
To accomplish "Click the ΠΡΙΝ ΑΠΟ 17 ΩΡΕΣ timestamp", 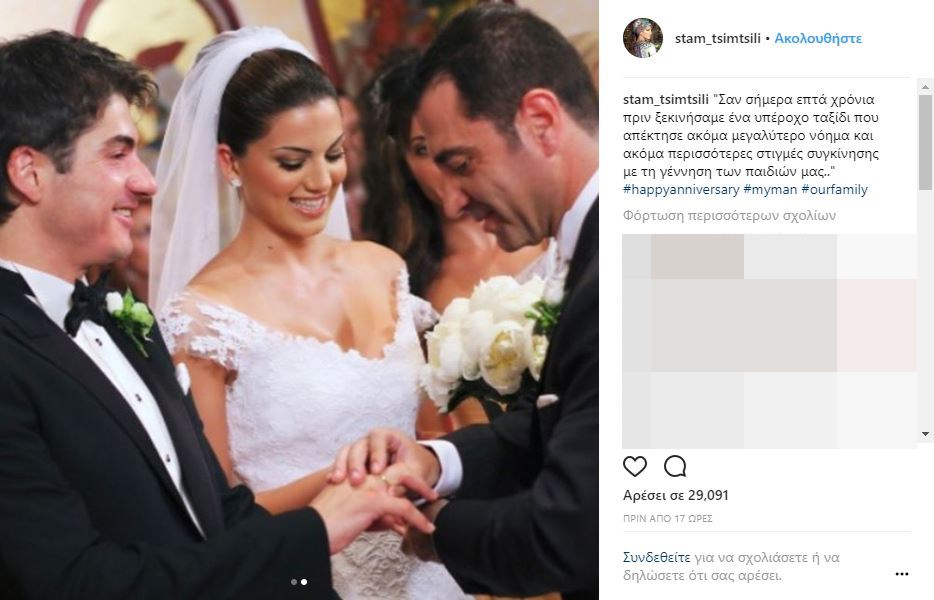I will 668,518.
